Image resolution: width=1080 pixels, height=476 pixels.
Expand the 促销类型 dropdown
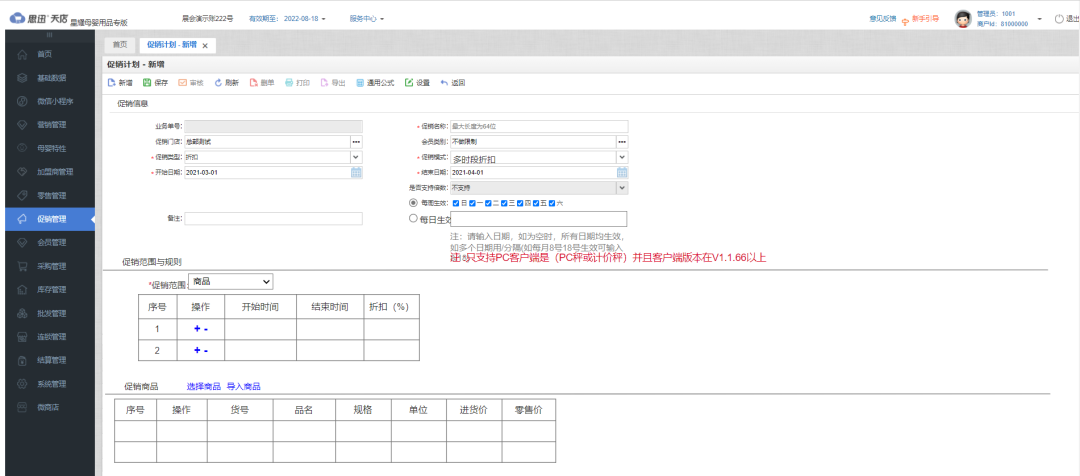click(x=355, y=158)
